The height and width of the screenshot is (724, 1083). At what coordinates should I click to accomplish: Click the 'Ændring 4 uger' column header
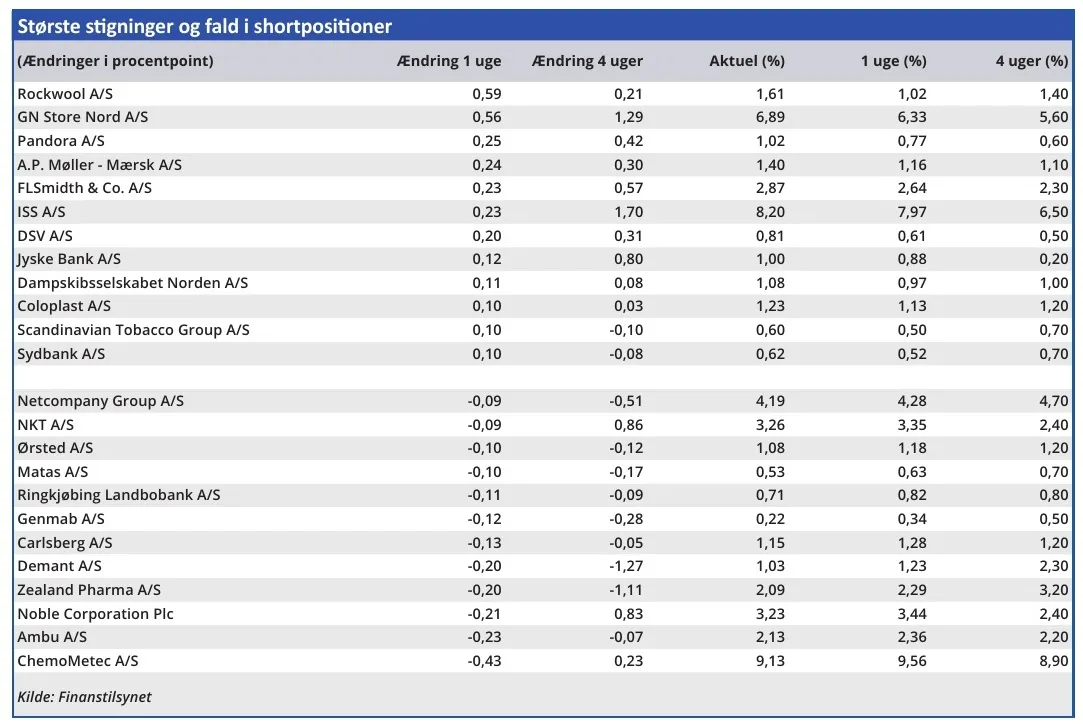(x=587, y=61)
